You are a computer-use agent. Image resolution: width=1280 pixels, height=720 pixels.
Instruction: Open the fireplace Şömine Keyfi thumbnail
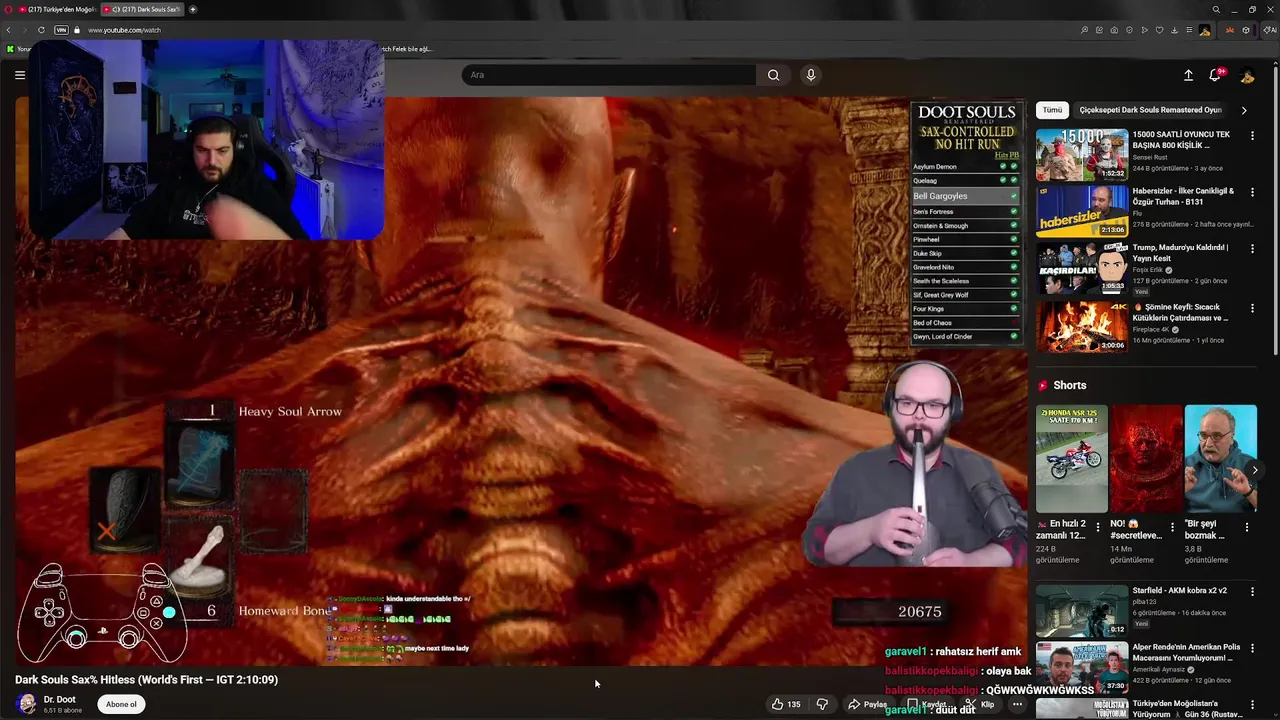pos(1082,327)
